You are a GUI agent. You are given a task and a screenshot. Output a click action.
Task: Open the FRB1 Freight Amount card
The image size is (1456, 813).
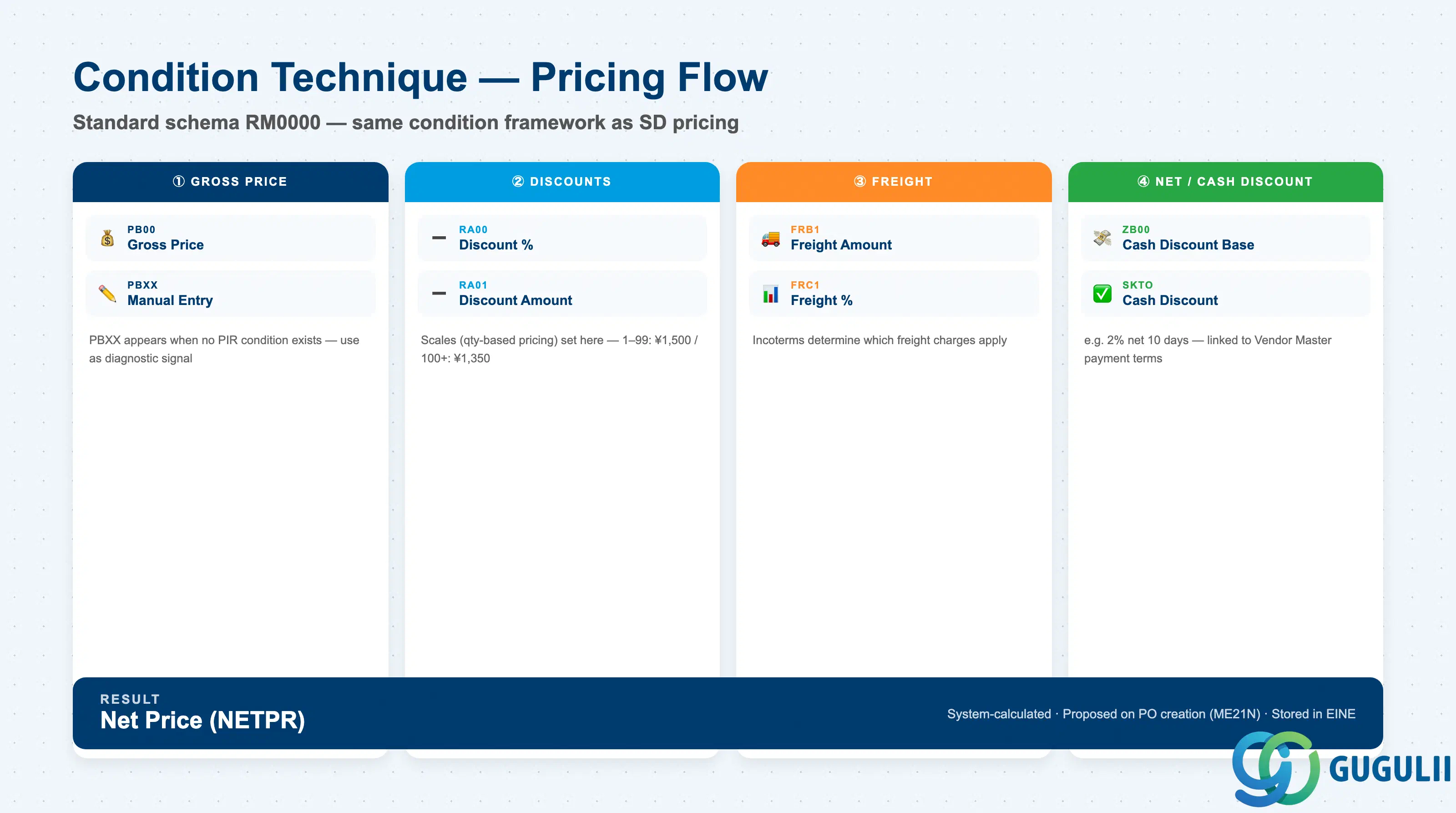894,238
